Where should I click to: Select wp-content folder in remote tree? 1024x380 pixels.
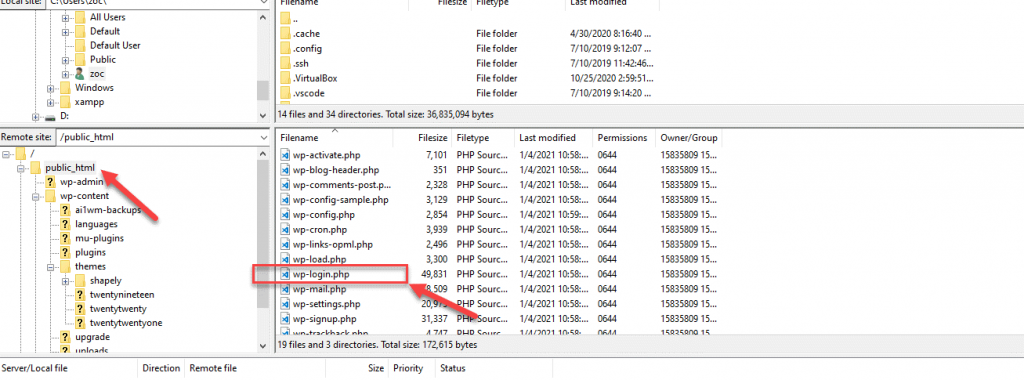coord(84,196)
